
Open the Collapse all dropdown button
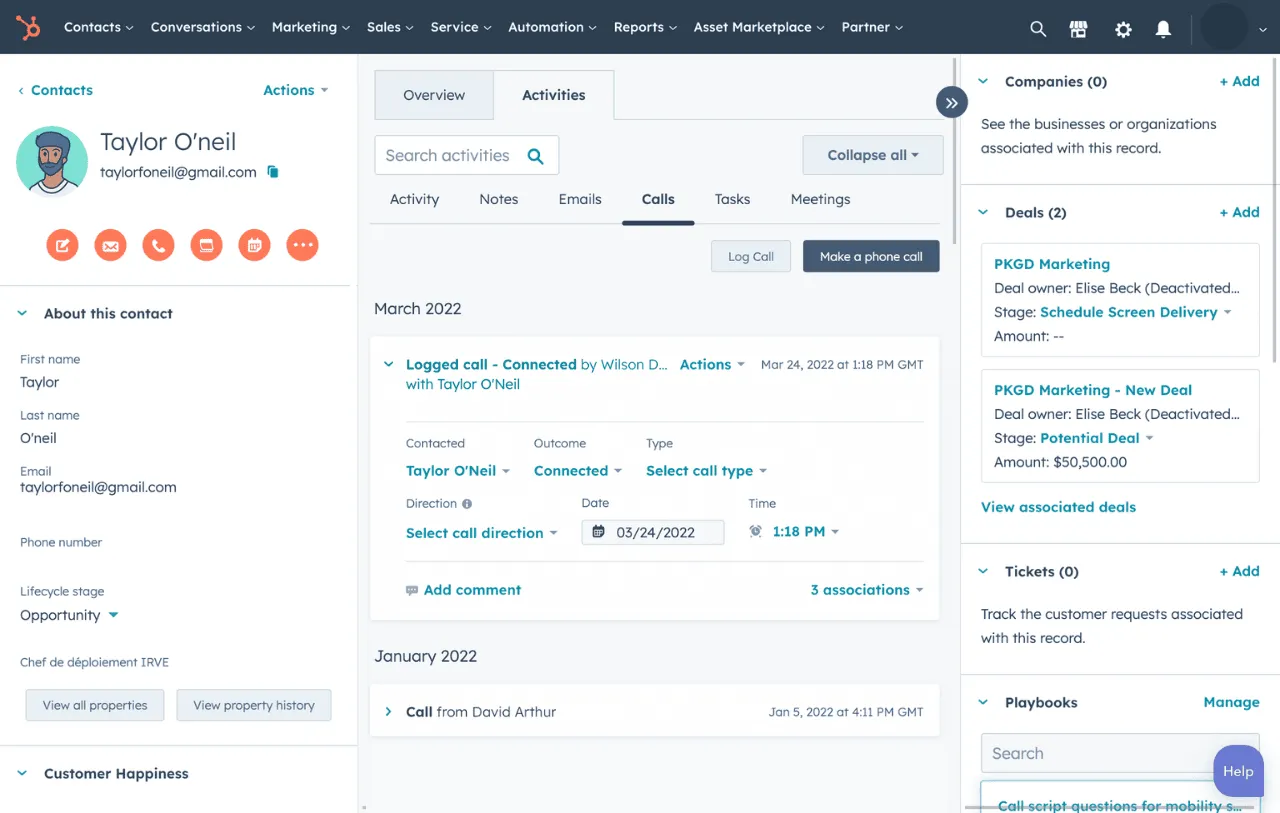[872, 155]
